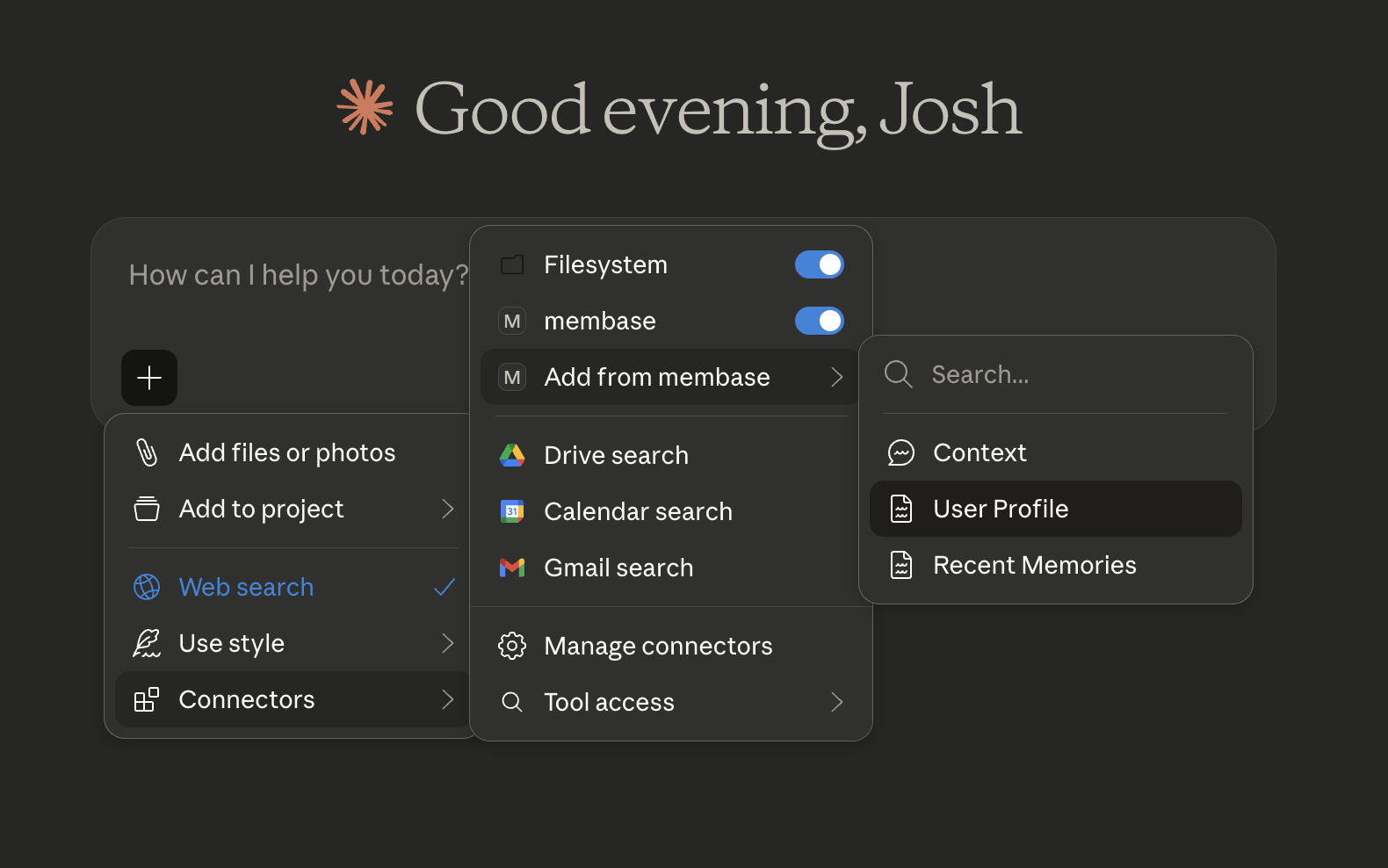Screen dimensions: 1388x868
Task: Click the membase label text
Action: coord(600,321)
